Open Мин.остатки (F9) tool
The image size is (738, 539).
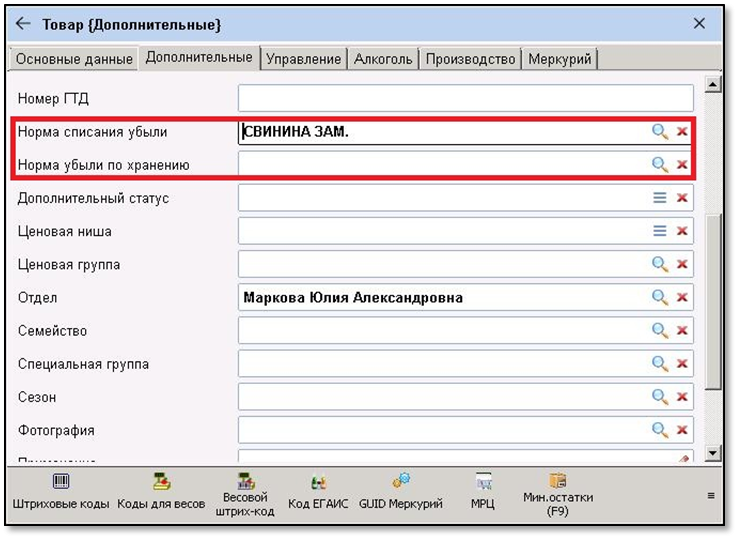point(558,494)
